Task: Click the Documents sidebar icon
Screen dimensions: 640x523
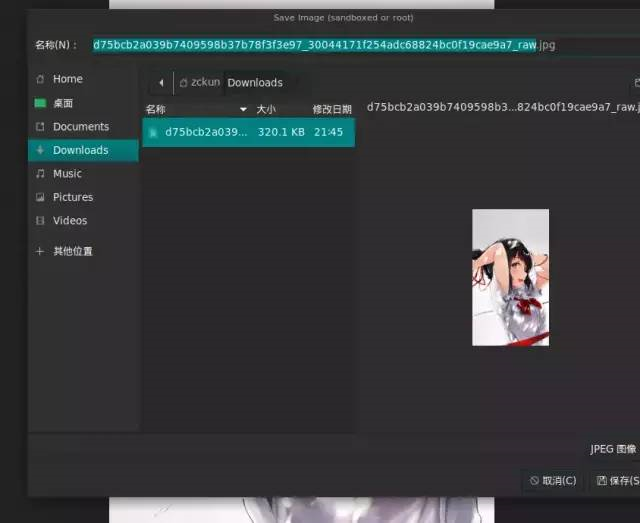Action: click(40, 127)
